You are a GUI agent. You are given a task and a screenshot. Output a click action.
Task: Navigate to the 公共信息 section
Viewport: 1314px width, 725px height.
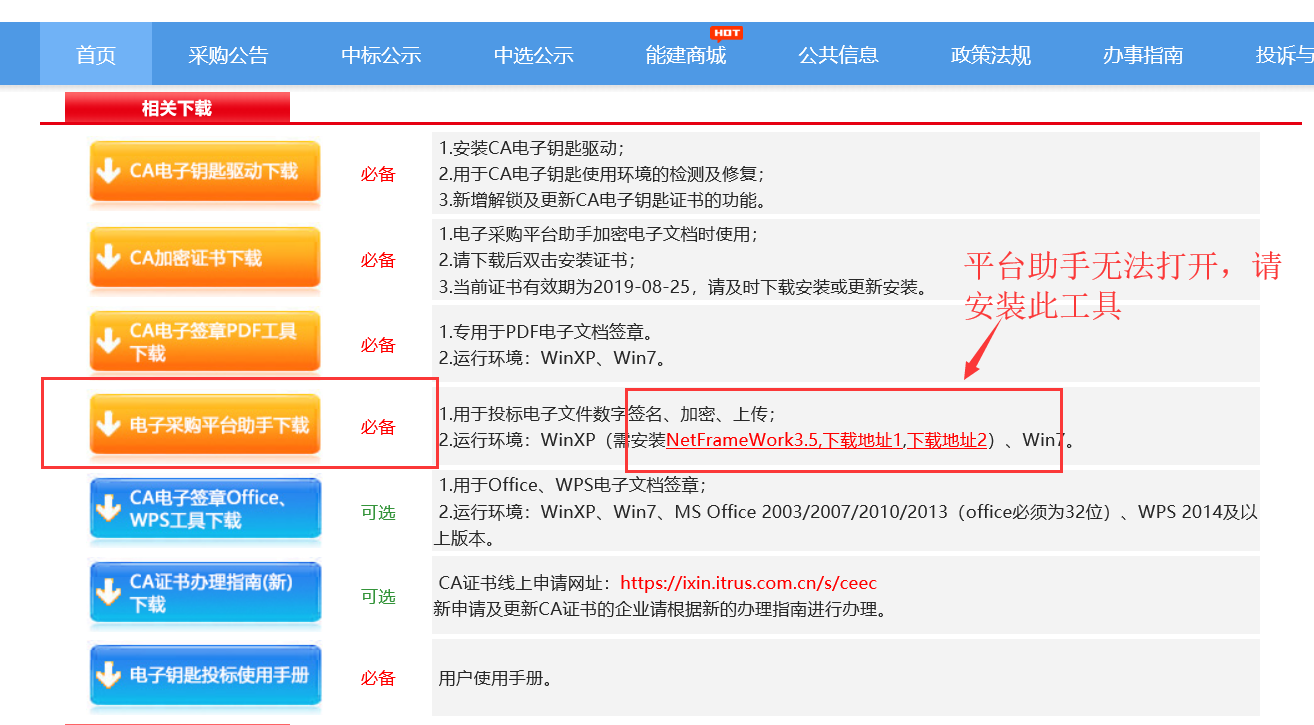[x=838, y=56]
